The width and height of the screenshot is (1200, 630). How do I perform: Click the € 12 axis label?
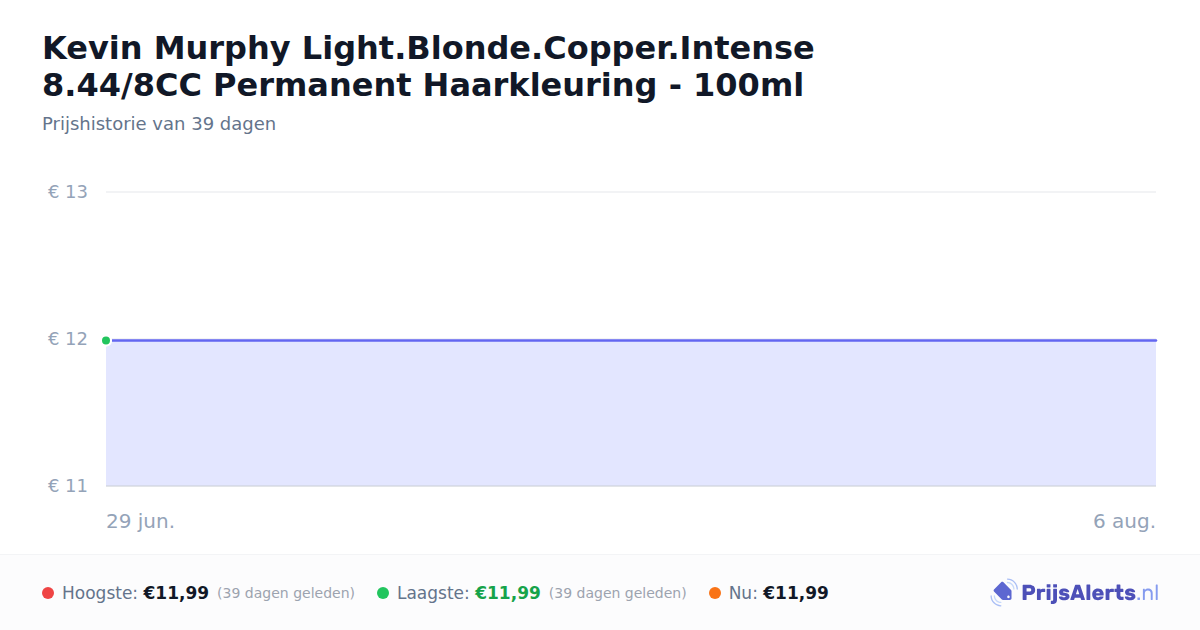tap(68, 339)
